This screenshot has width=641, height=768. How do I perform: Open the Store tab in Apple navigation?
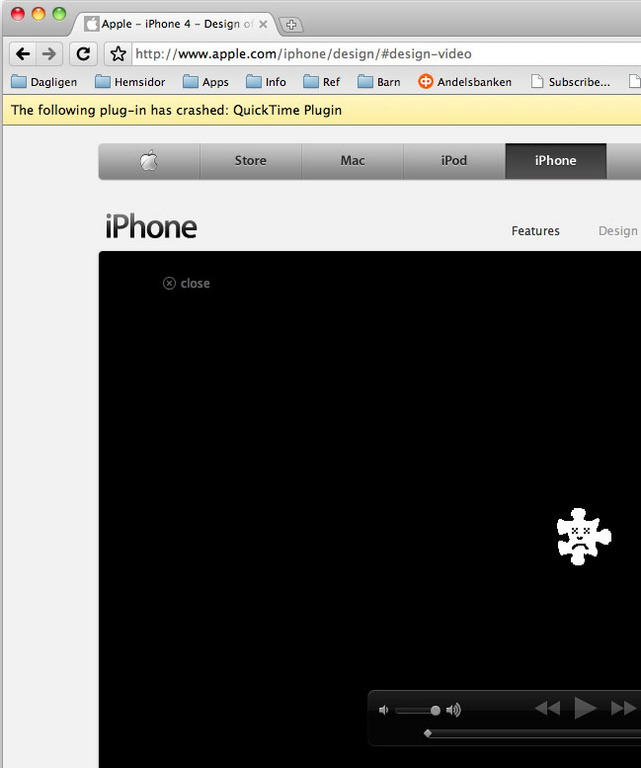250,160
